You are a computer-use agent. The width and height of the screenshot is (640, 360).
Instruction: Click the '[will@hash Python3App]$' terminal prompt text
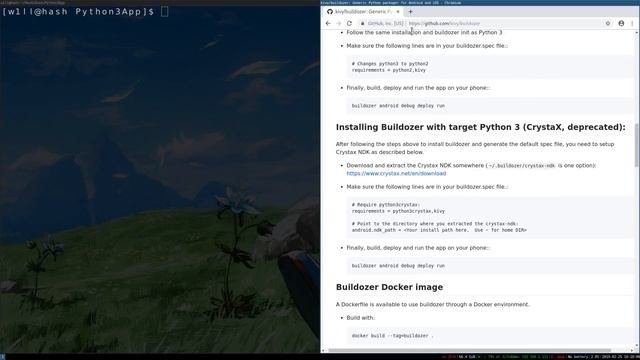(x=78, y=12)
